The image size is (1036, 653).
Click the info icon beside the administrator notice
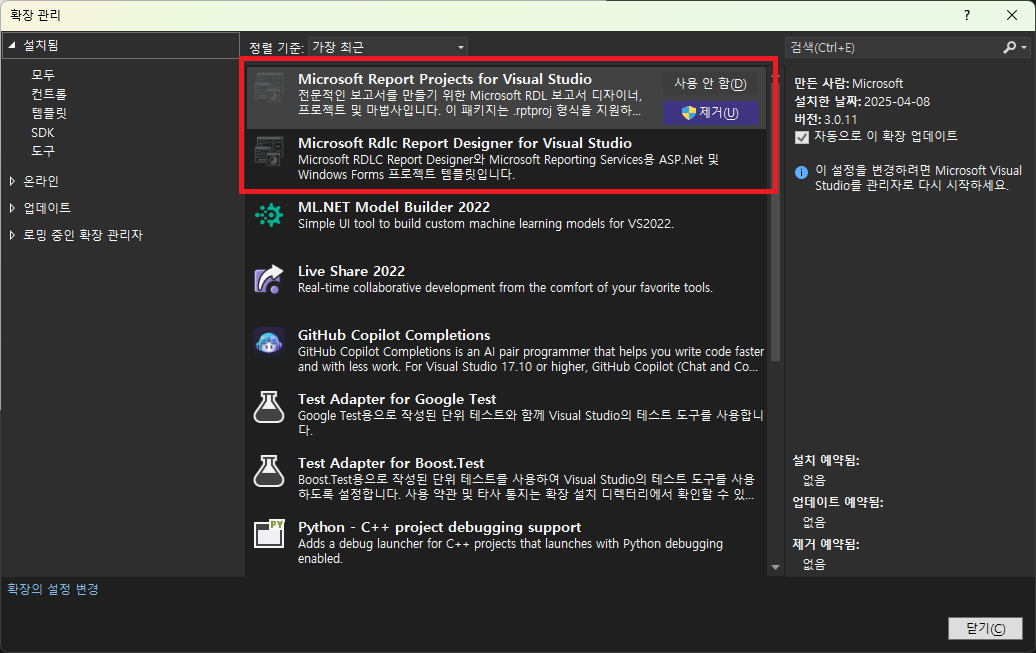point(801,173)
